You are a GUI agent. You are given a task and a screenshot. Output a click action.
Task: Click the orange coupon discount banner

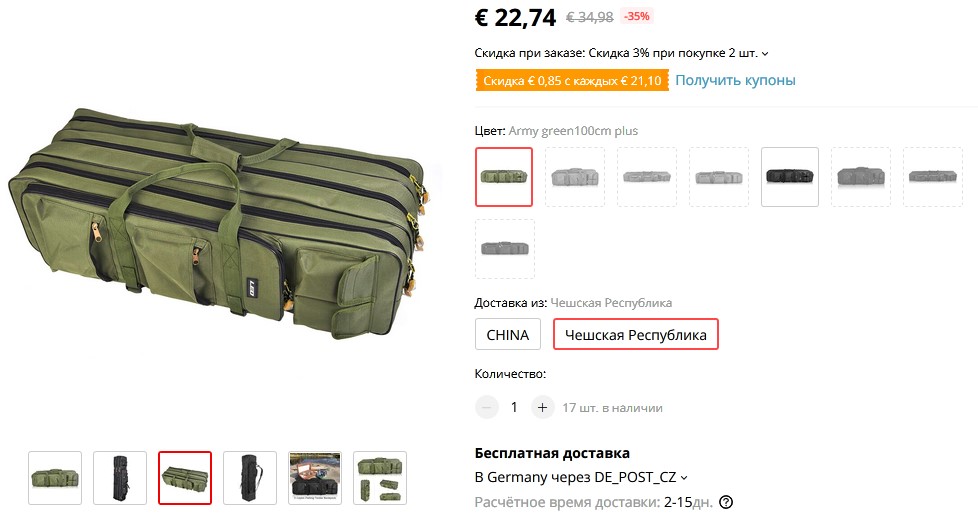[x=572, y=80]
